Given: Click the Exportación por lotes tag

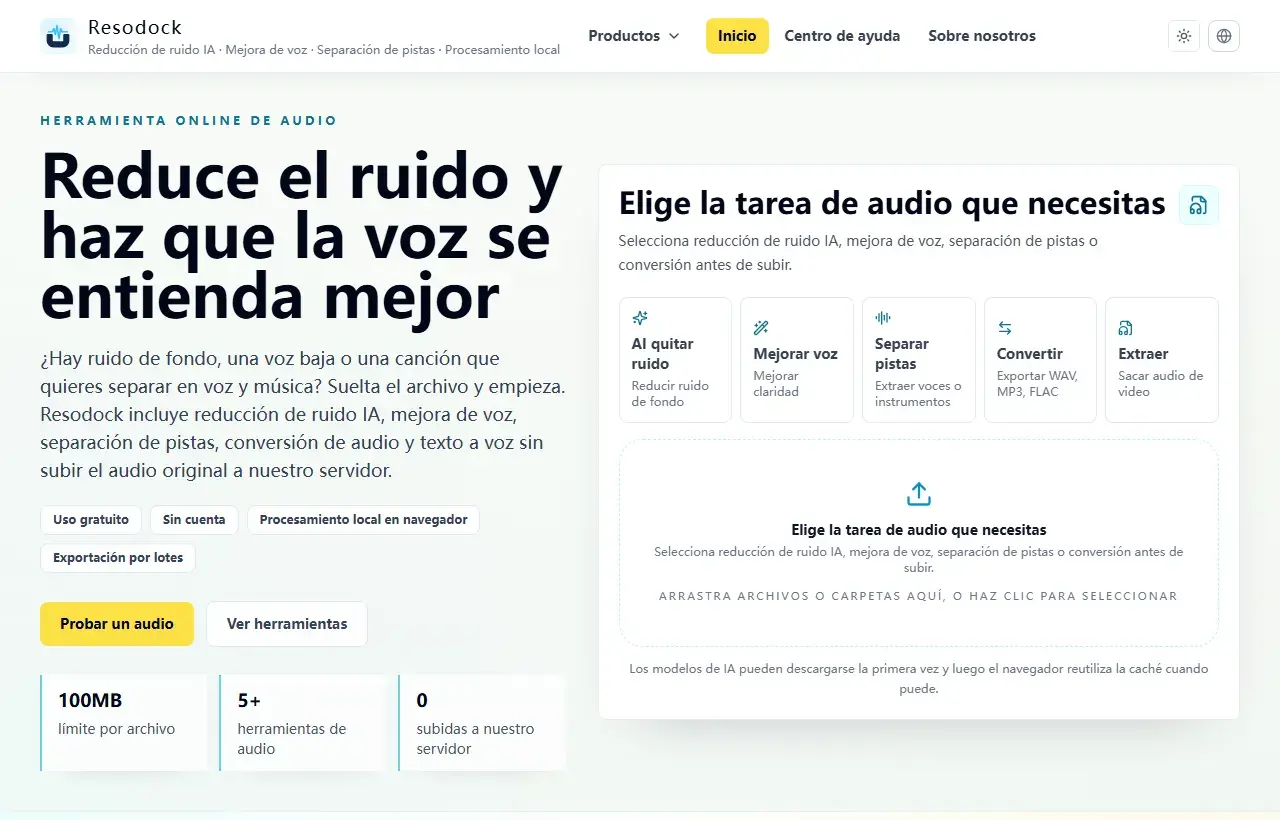Looking at the screenshot, I should (x=118, y=558).
